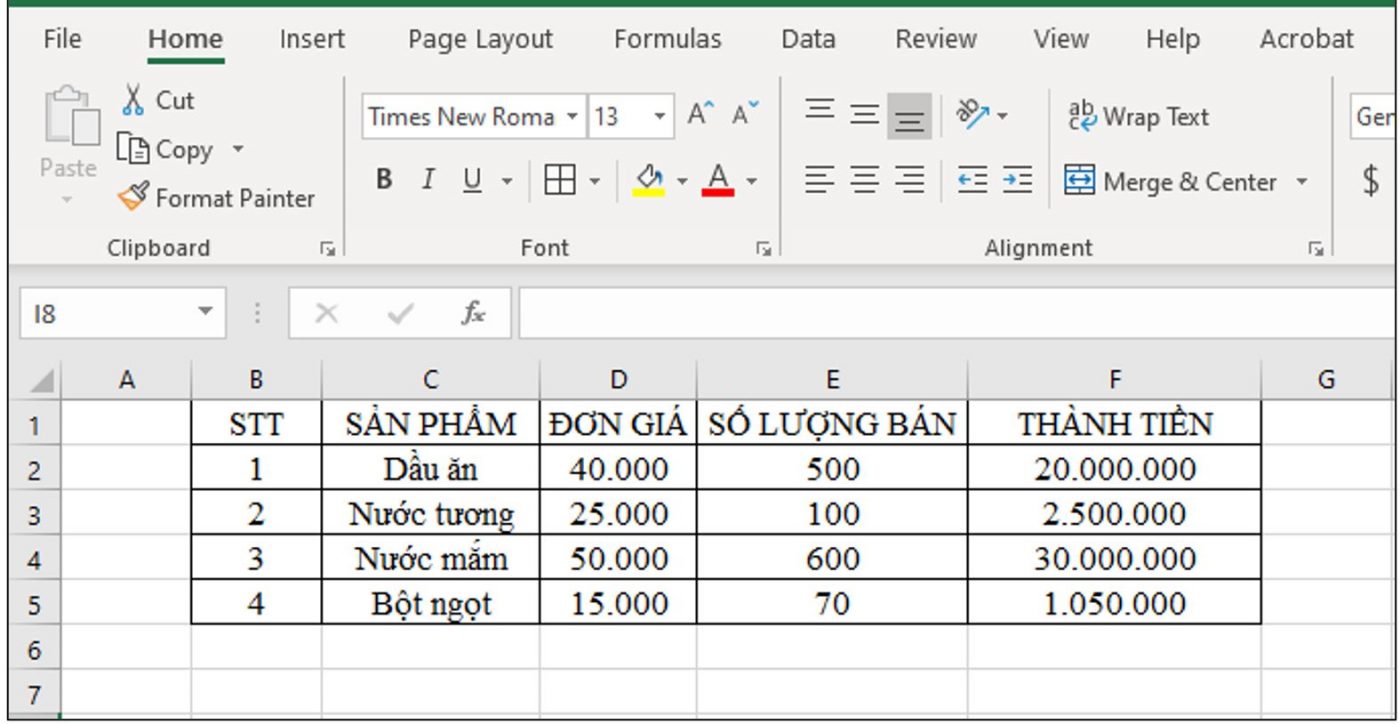Expand the Name Box dropdown
The width and height of the screenshot is (1400, 724).
click(x=206, y=311)
